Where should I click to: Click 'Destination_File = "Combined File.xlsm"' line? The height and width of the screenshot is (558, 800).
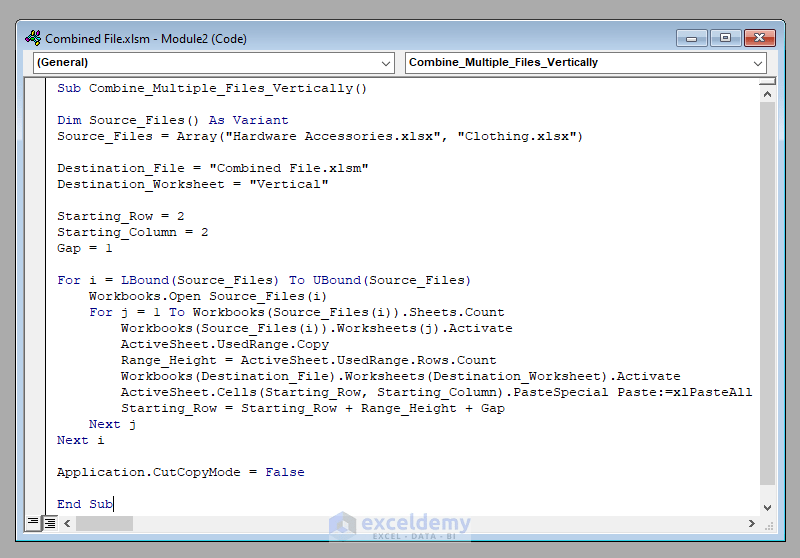pyautogui.click(x=212, y=168)
